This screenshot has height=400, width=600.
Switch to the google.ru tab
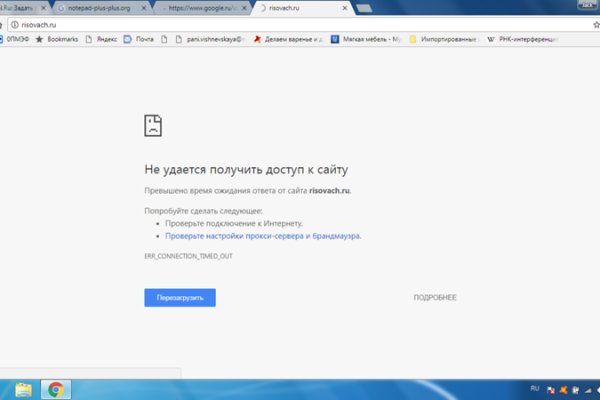[200, 7]
